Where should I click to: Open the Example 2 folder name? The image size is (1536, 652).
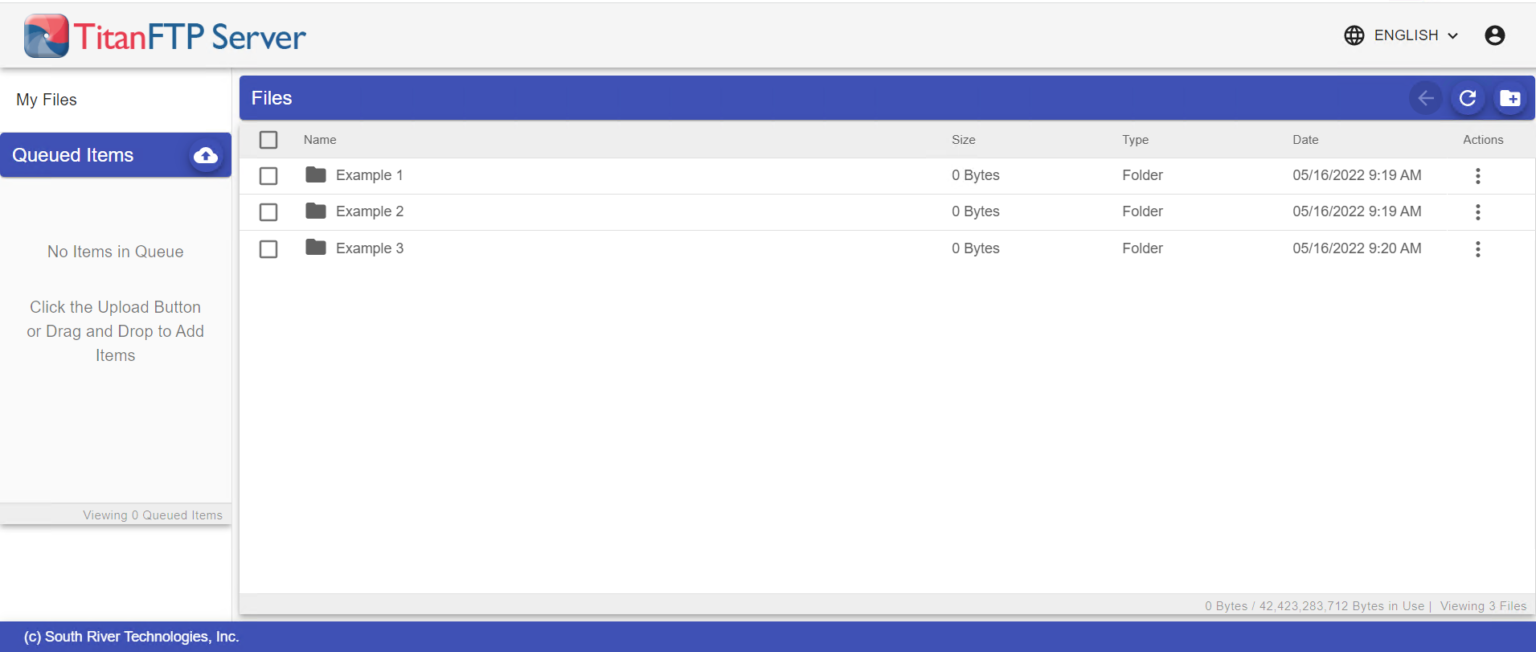(370, 212)
